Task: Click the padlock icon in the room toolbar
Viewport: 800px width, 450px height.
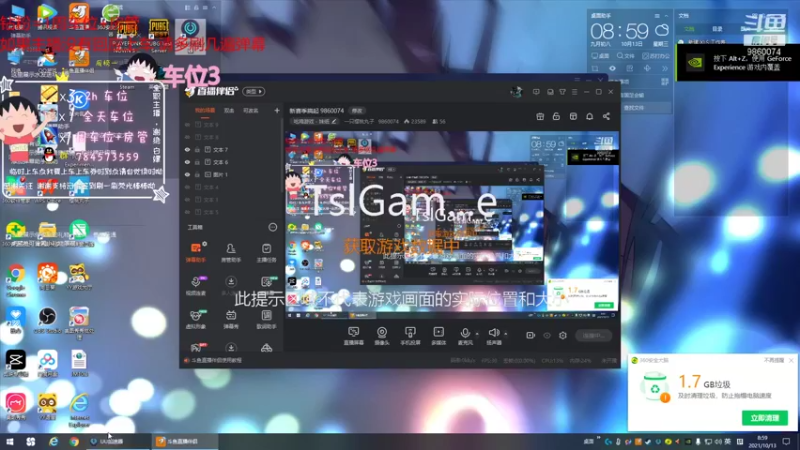Action: [x=556, y=116]
